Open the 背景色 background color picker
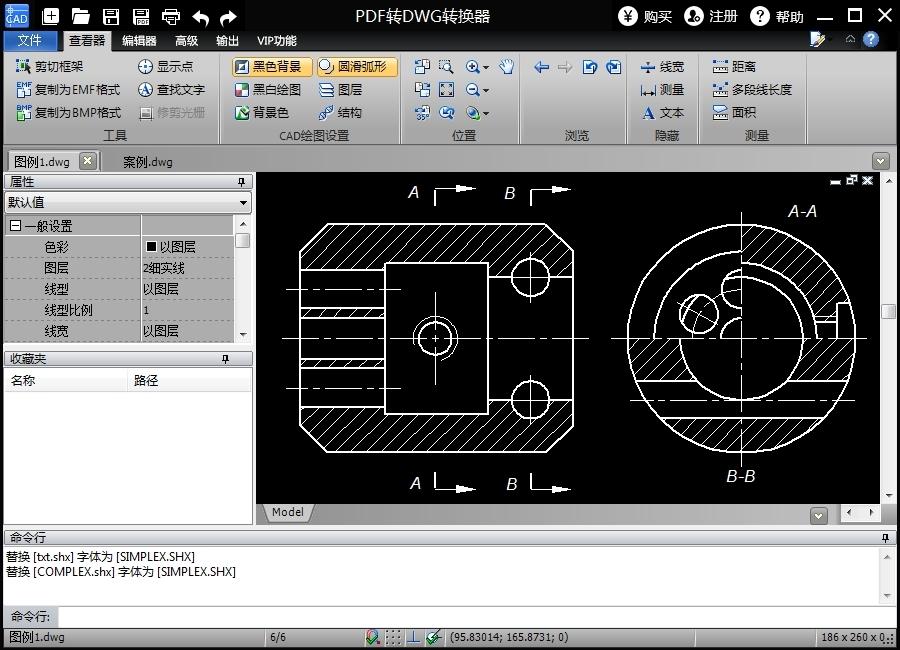 coord(262,113)
